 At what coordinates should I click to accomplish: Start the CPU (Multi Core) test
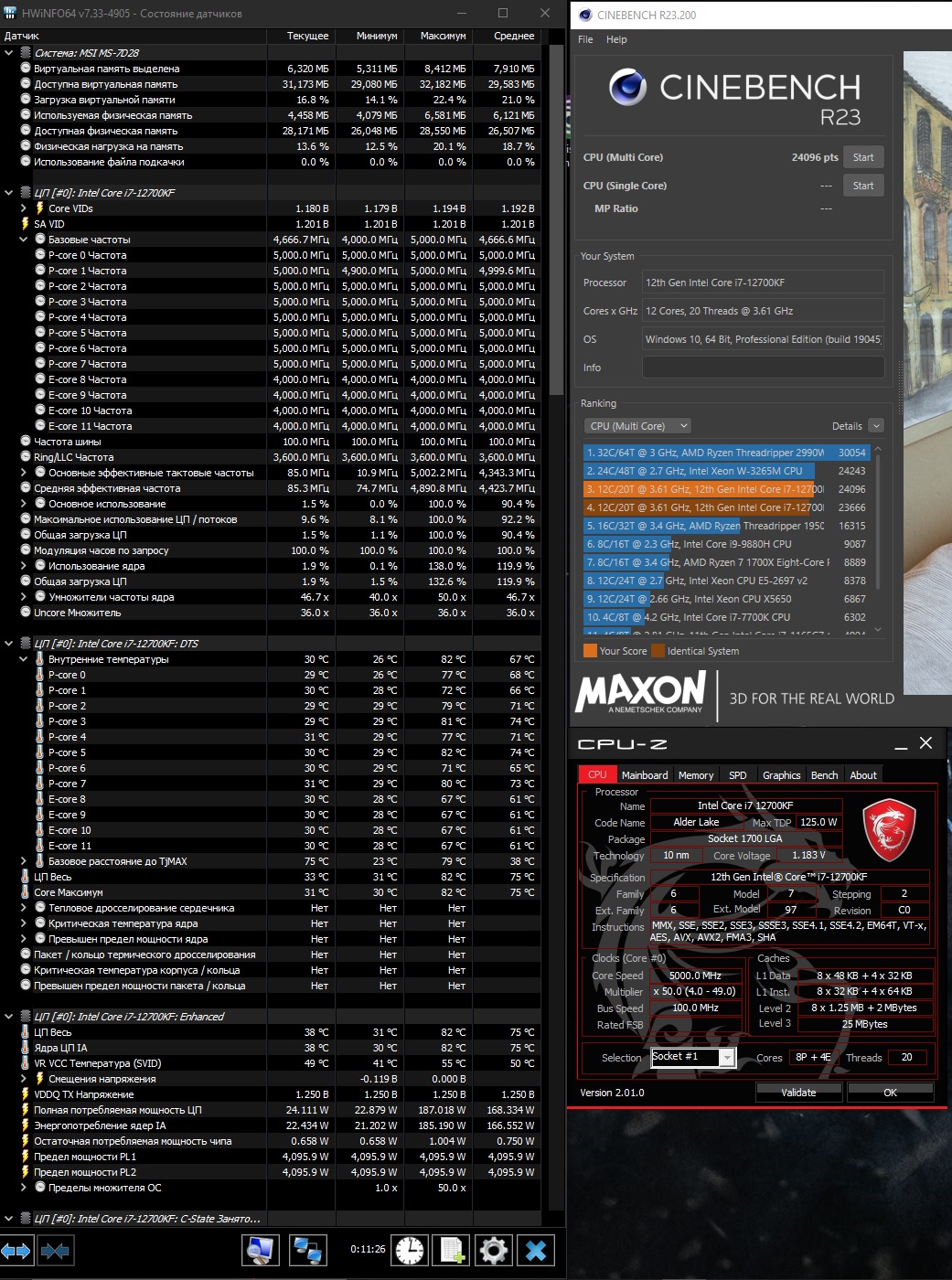[x=863, y=157]
